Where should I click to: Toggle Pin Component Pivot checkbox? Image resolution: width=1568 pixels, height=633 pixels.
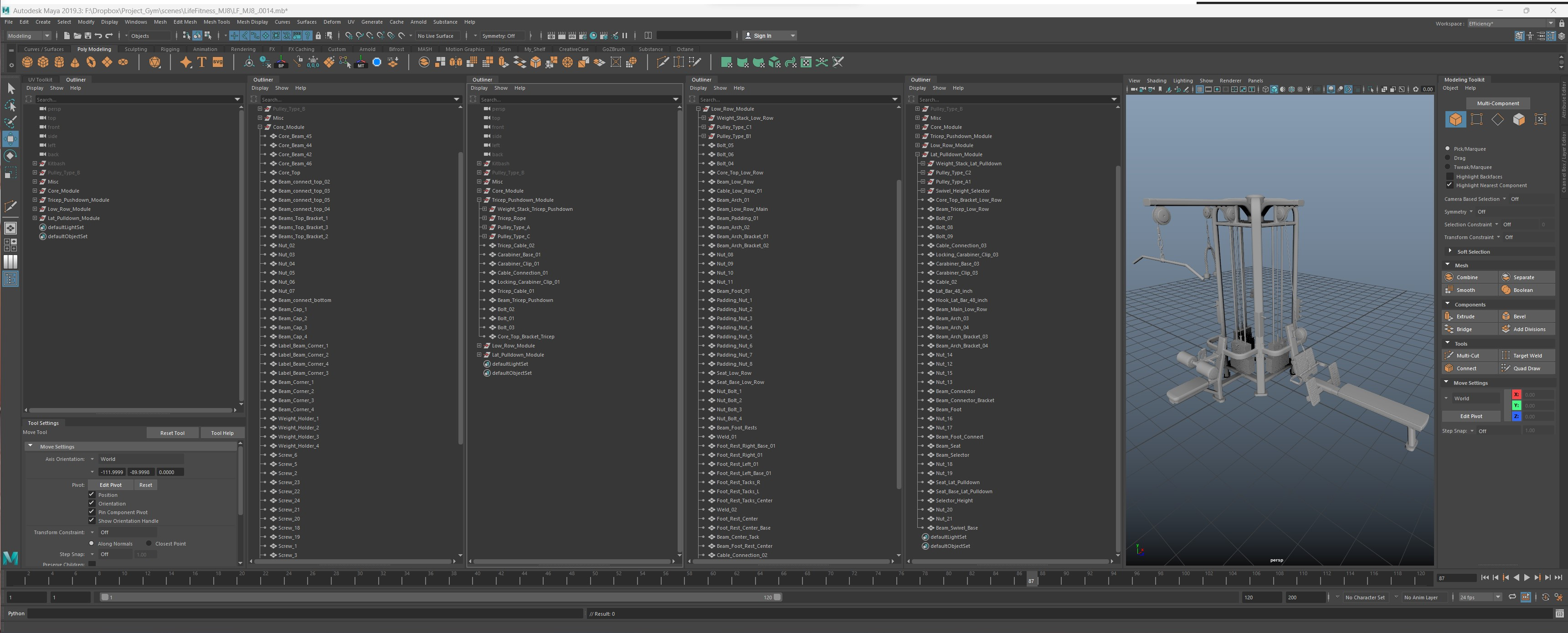[92, 511]
